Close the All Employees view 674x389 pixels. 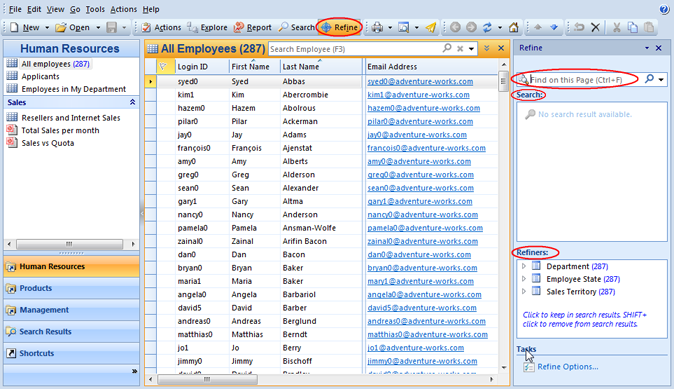501,48
